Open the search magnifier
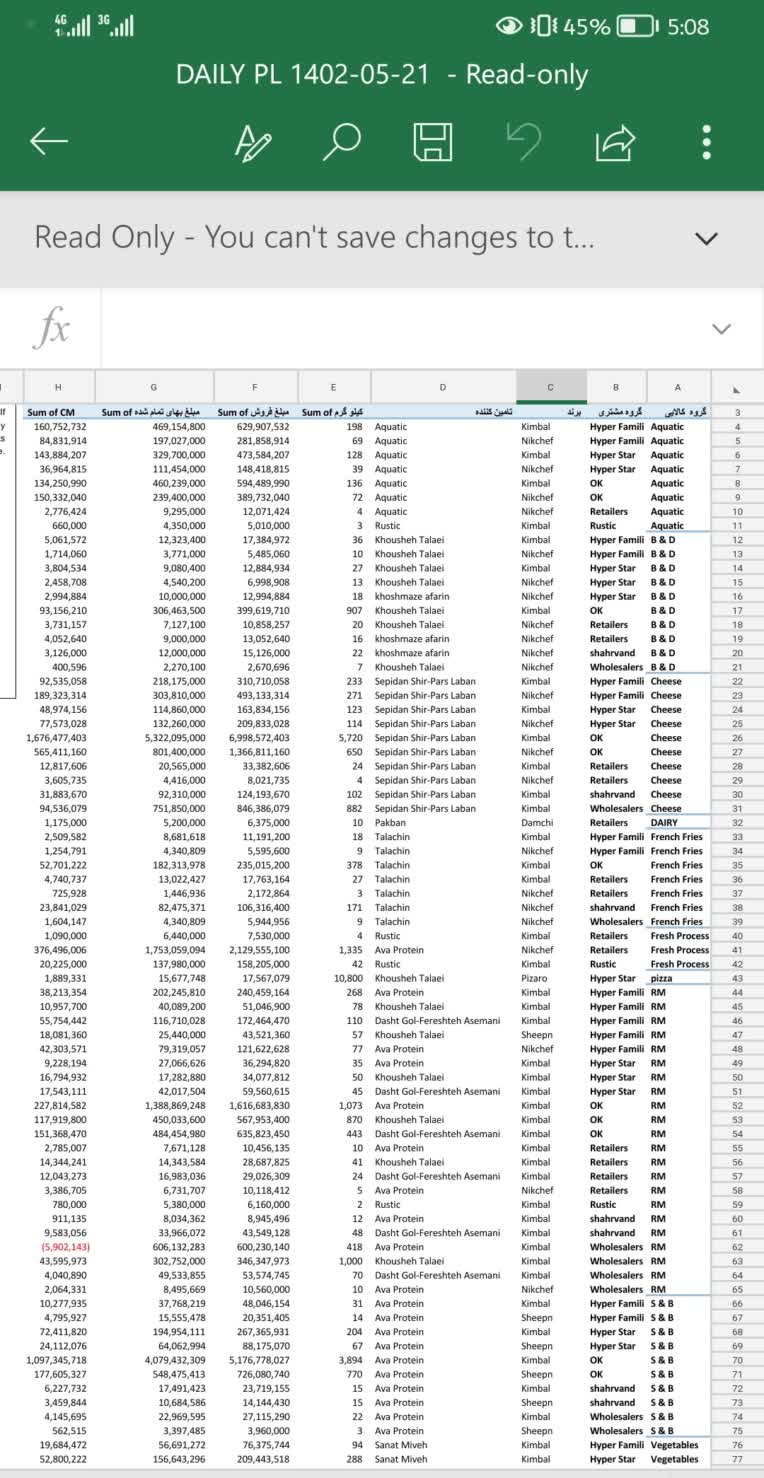764x1478 pixels. [342, 141]
